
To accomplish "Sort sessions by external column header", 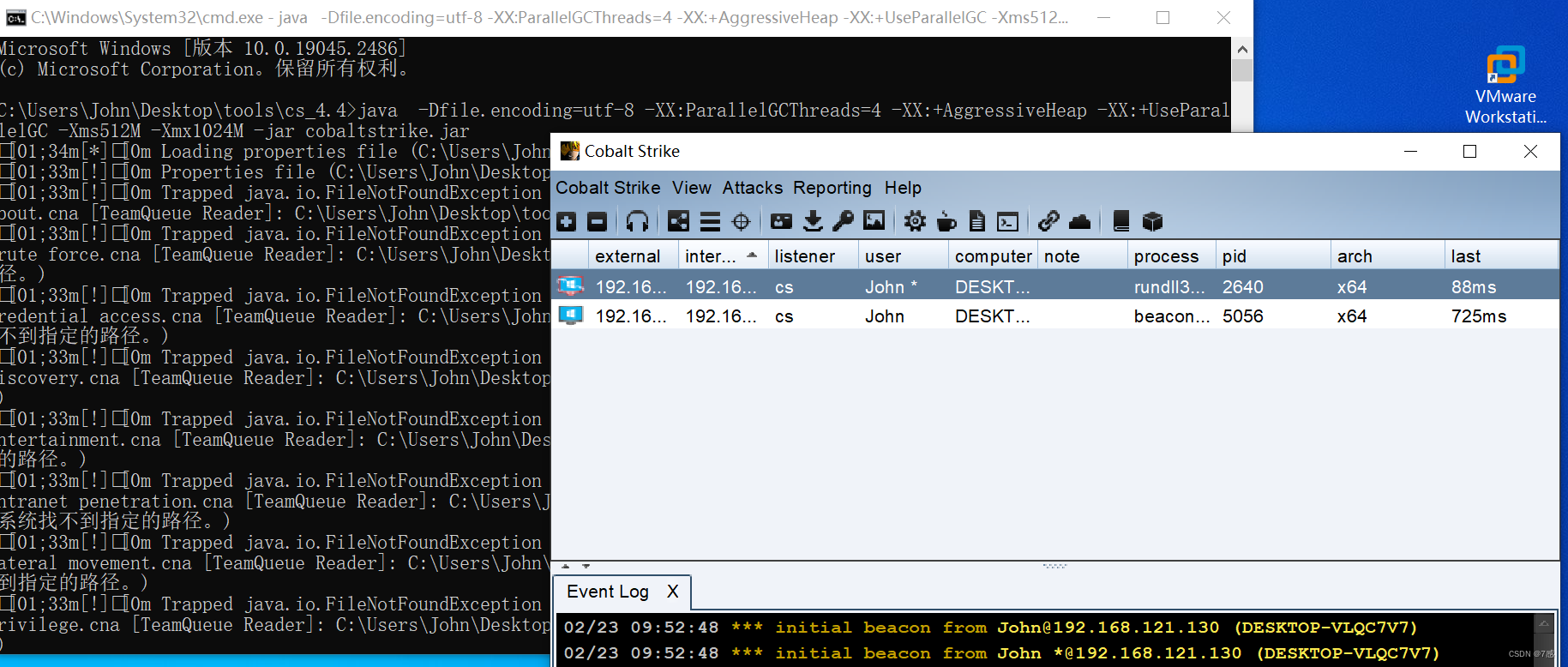I will point(633,256).
